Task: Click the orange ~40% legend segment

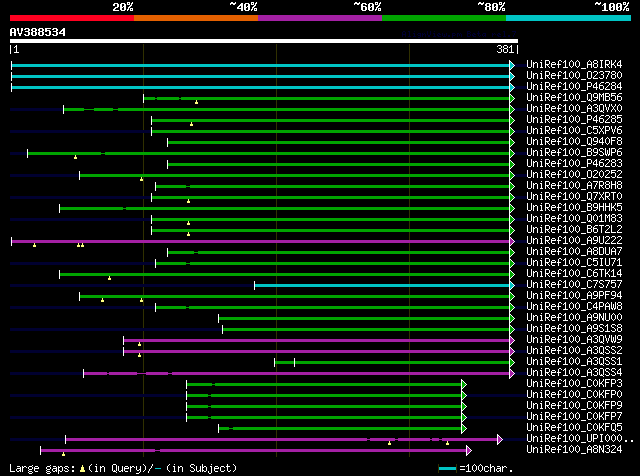Action: (196, 18)
